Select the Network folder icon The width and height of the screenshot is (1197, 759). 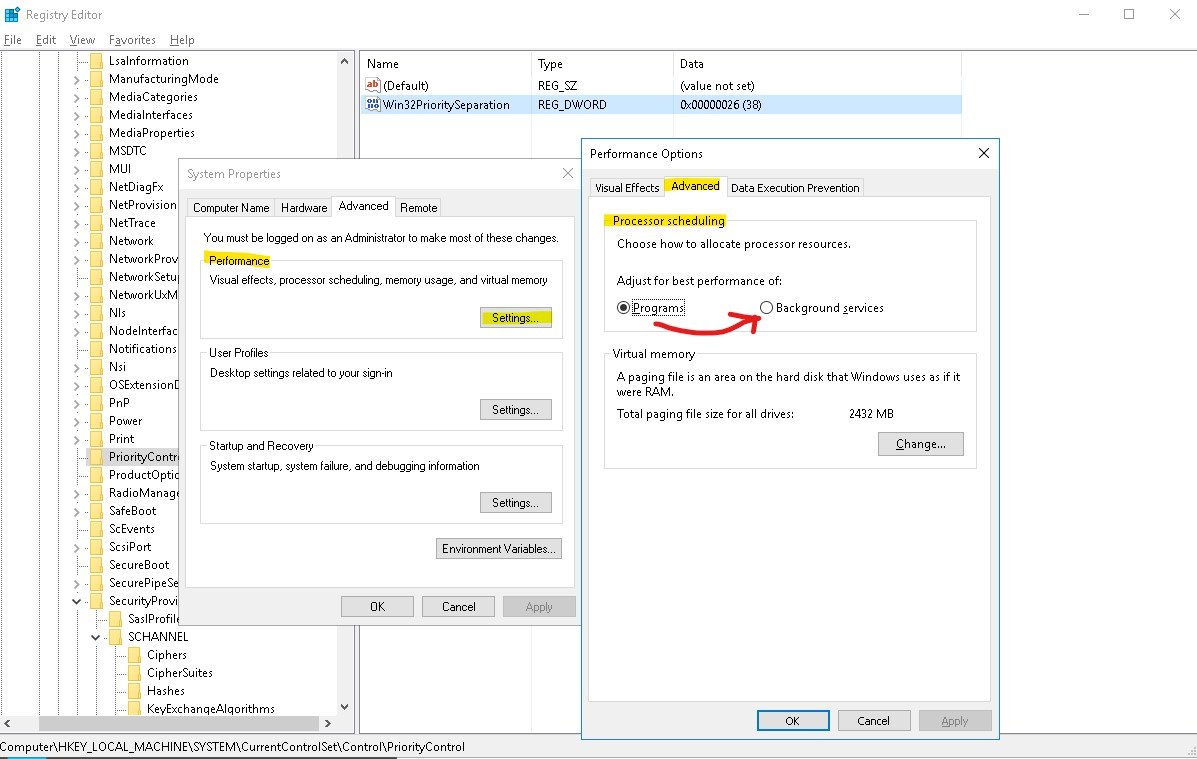click(x=96, y=241)
